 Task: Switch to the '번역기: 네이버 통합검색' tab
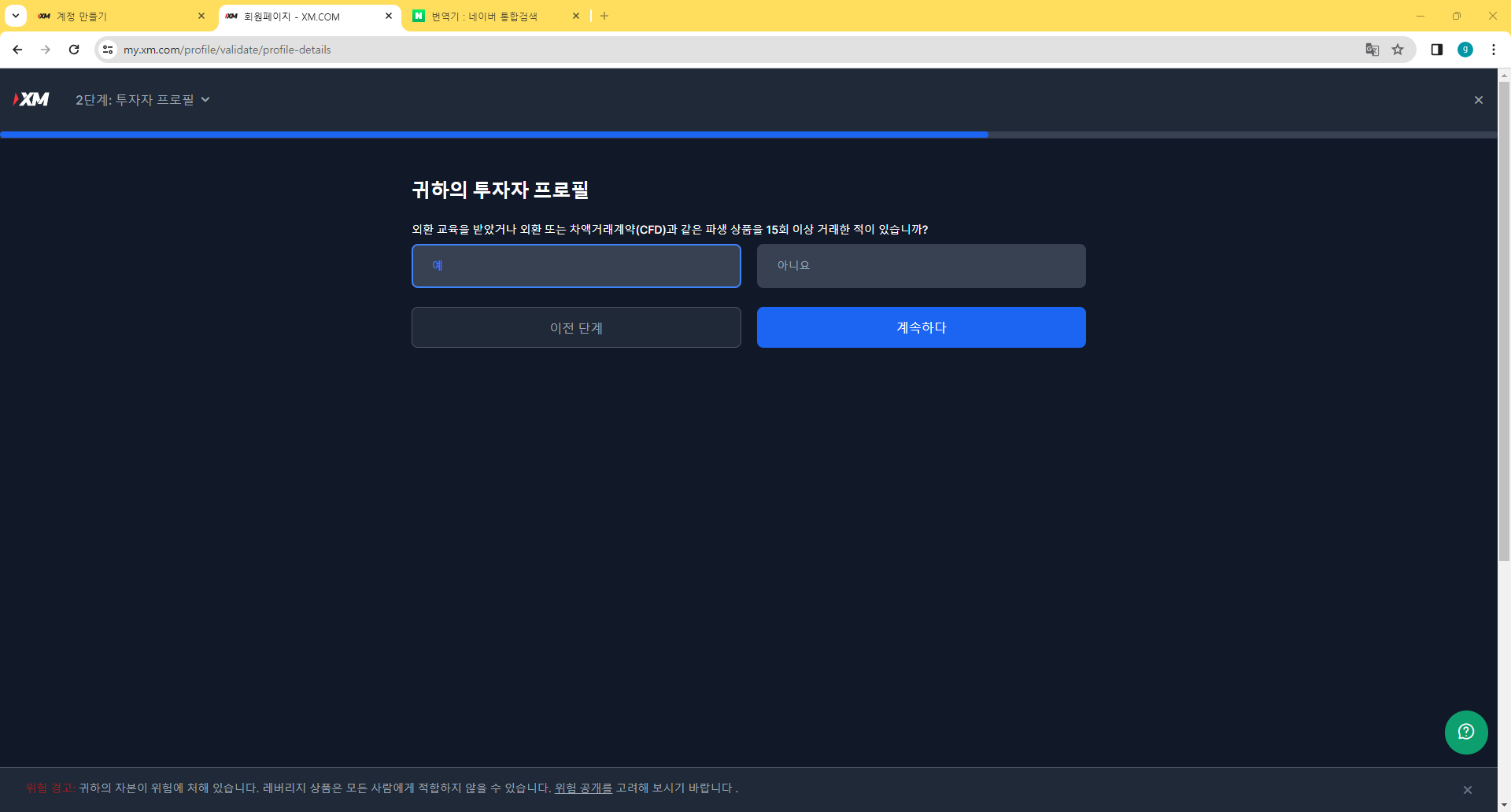point(488,16)
